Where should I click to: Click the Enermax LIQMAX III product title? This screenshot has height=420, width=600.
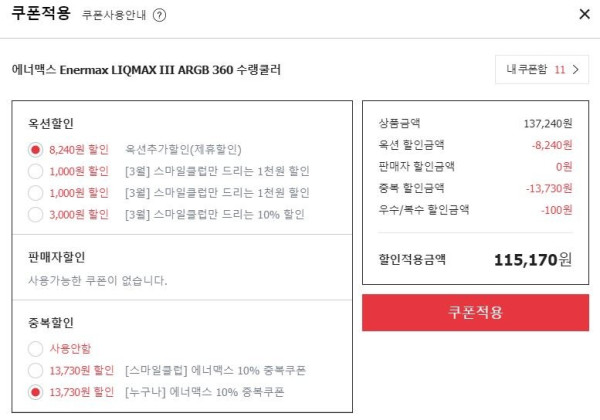point(146,70)
